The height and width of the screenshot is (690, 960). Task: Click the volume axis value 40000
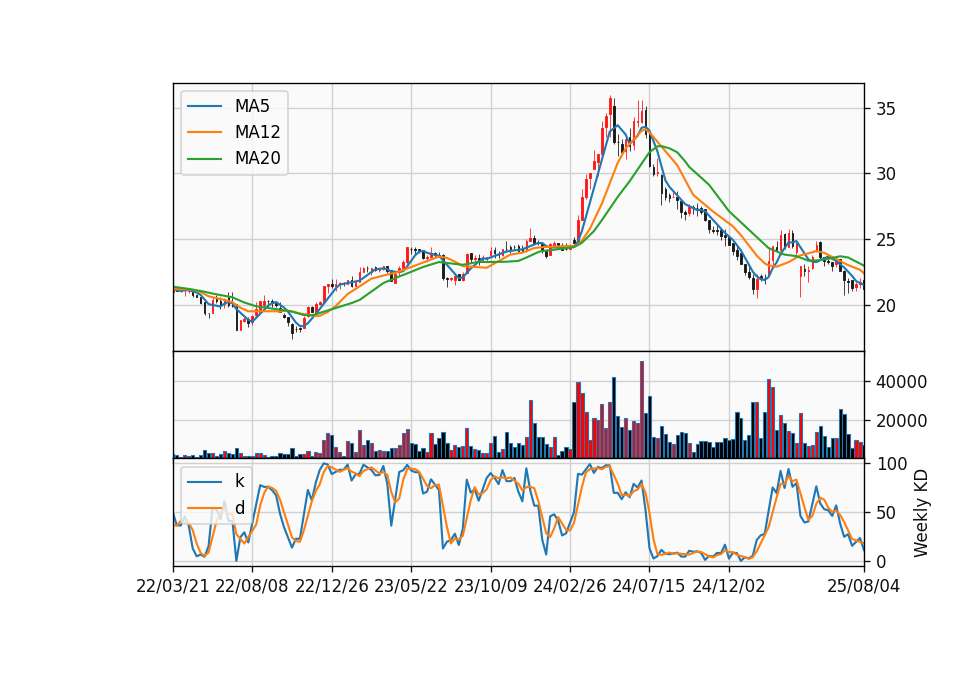901,382
